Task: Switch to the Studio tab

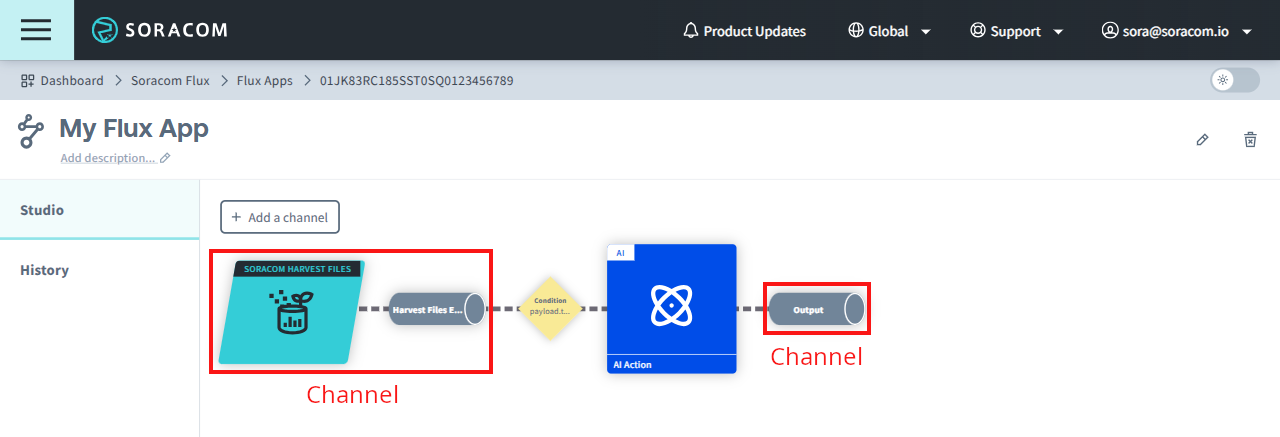Action: [x=100, y=210]
